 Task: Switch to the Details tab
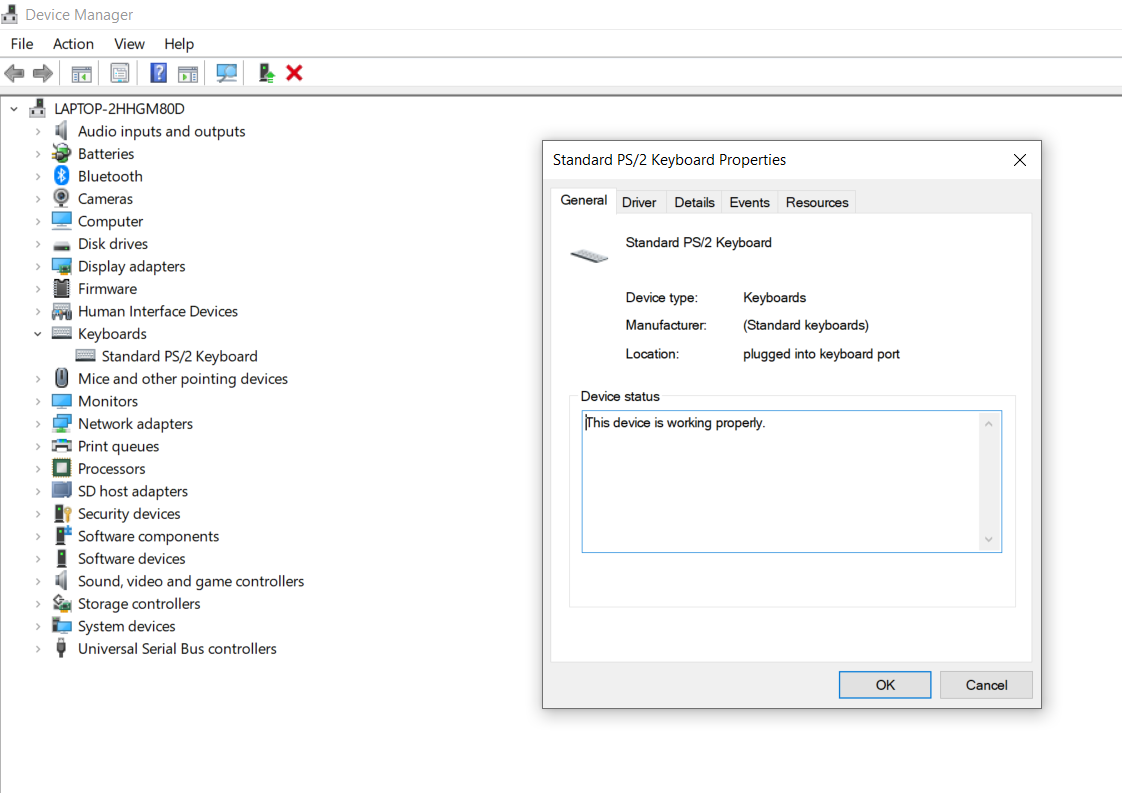[x=694, y=203]
